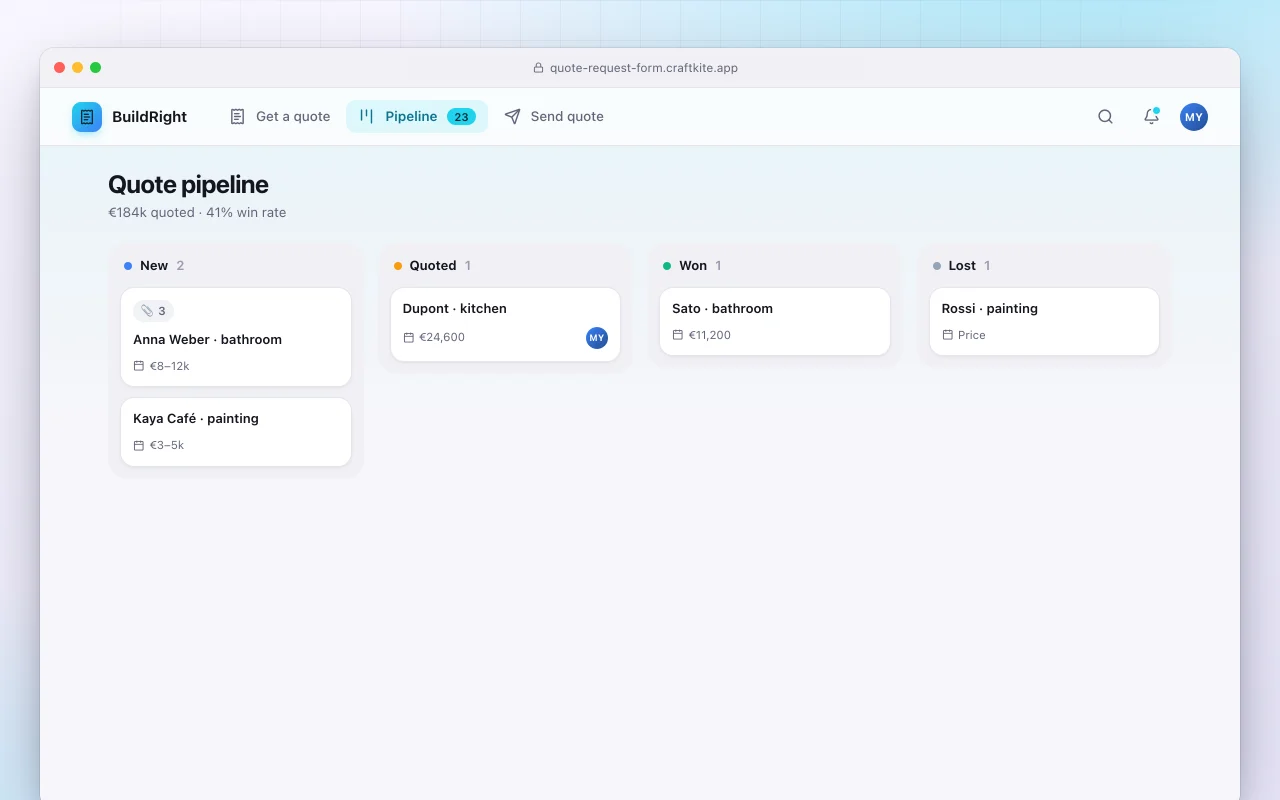The image size is (1280, 800).
Task: Click the MY assignee avatar on Dupont card
Action: [597, 338]
